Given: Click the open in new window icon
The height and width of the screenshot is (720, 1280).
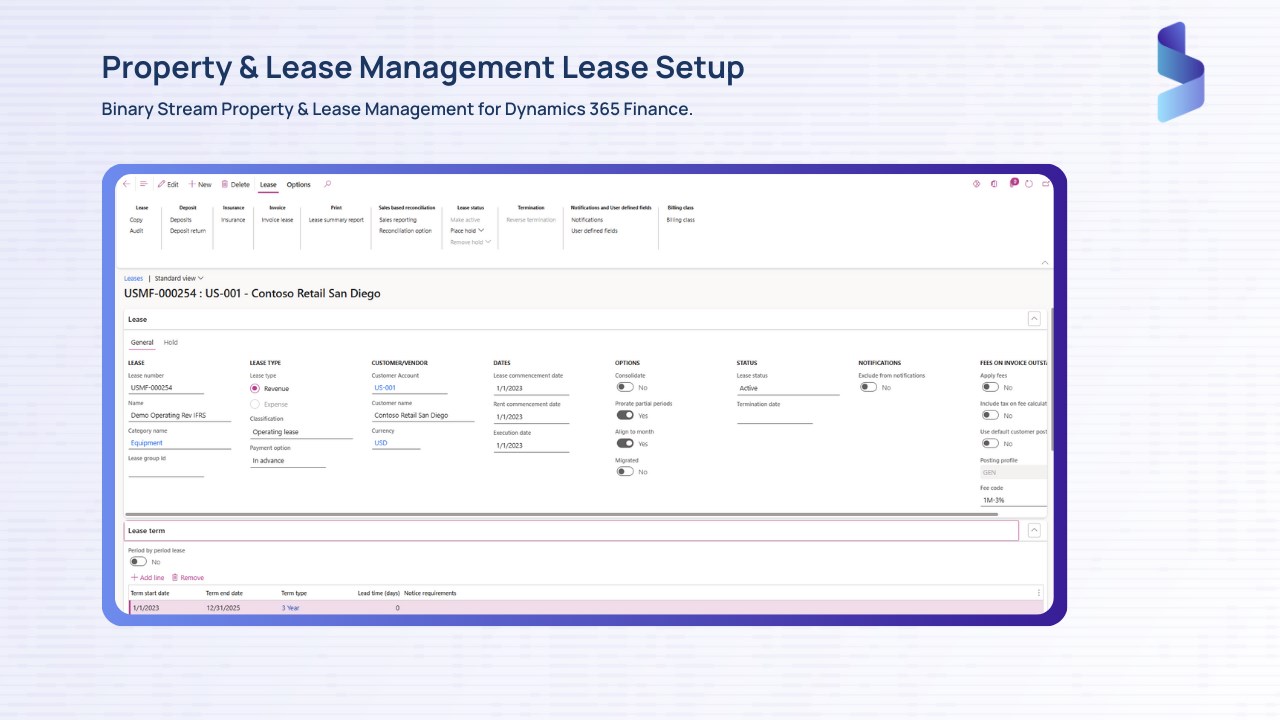Looking at the screenshot, I should [x=1045, y=184].
